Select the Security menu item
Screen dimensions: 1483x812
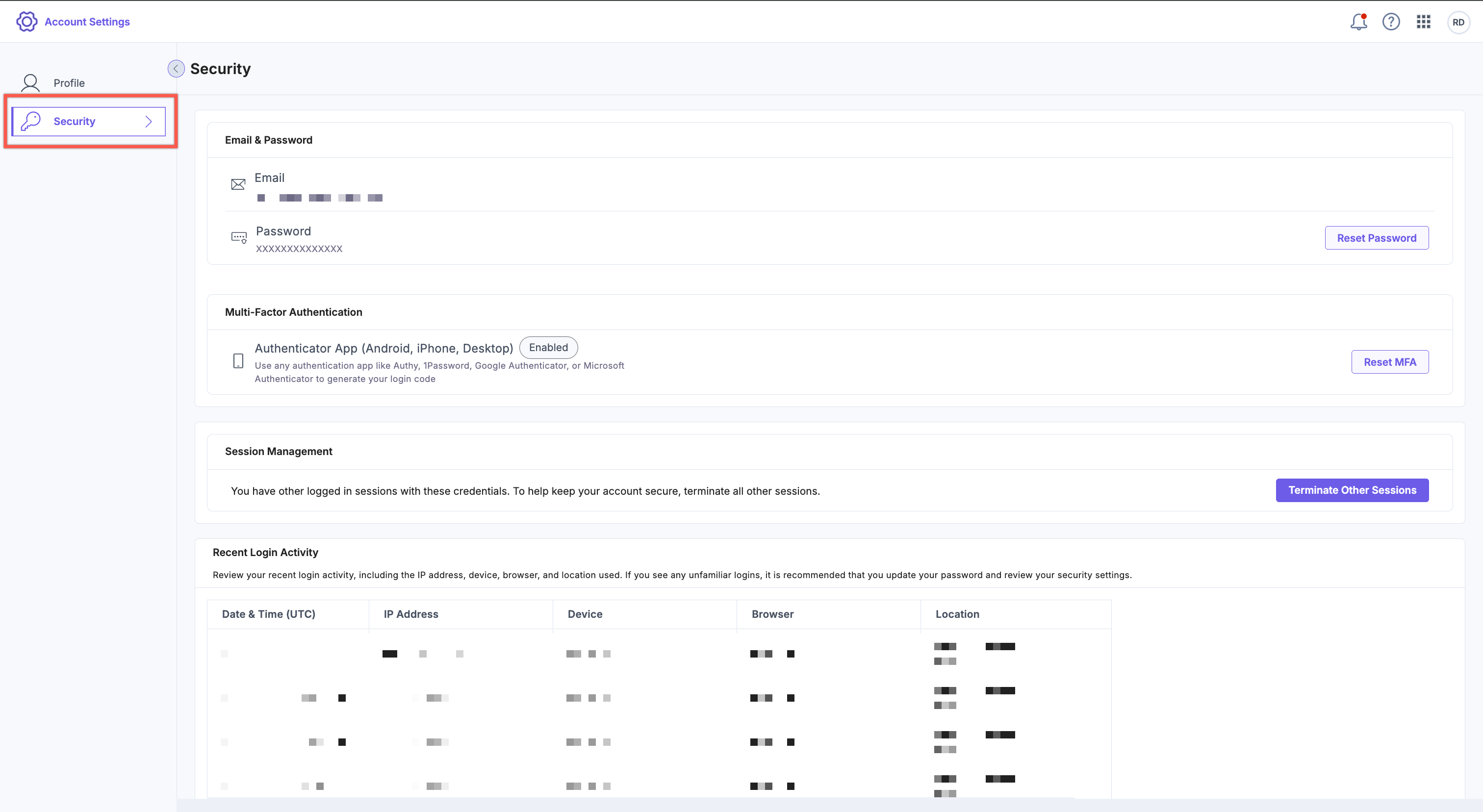tap(74, 122)
